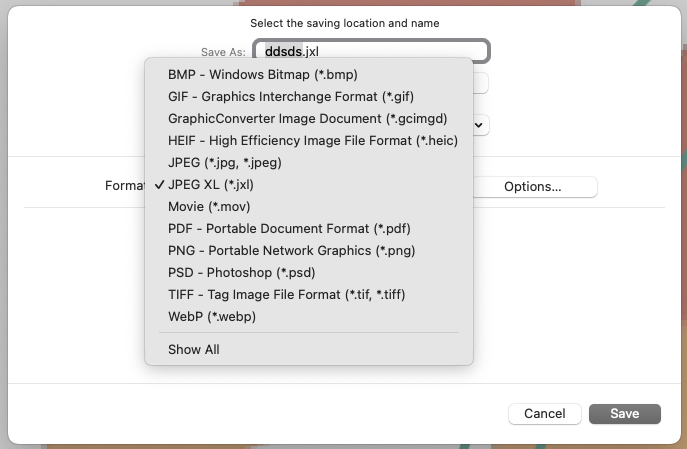Pick PNG - Portable Network Graphics
The width and height of the screenshot is (687, 449).
291,250
